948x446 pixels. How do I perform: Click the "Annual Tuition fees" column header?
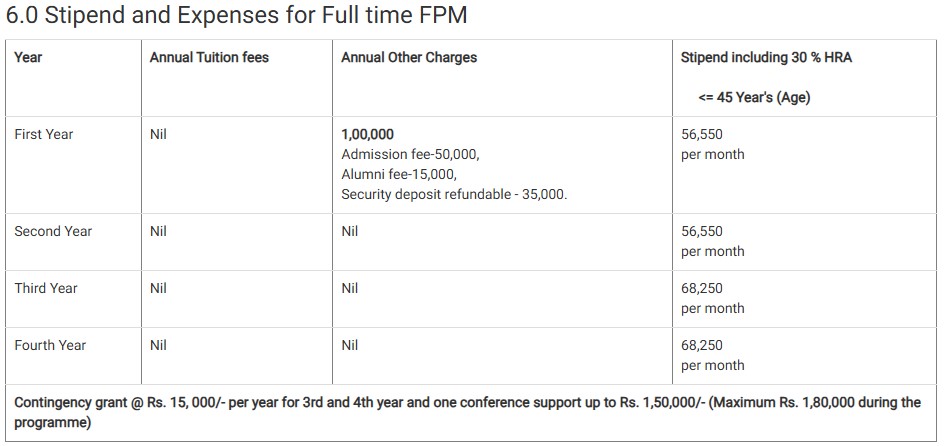tap(209, 57)
